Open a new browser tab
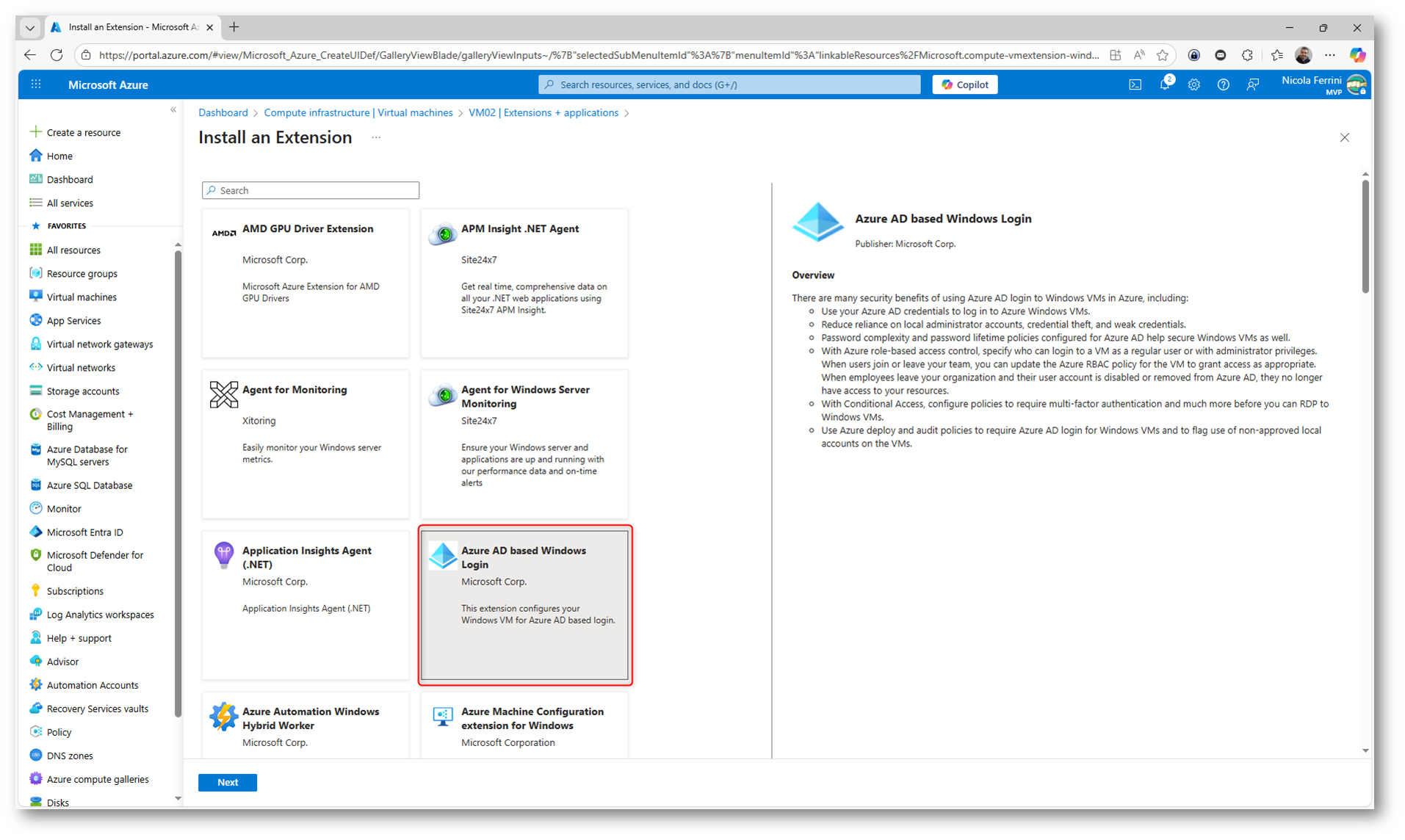 [x=234, y=27]
